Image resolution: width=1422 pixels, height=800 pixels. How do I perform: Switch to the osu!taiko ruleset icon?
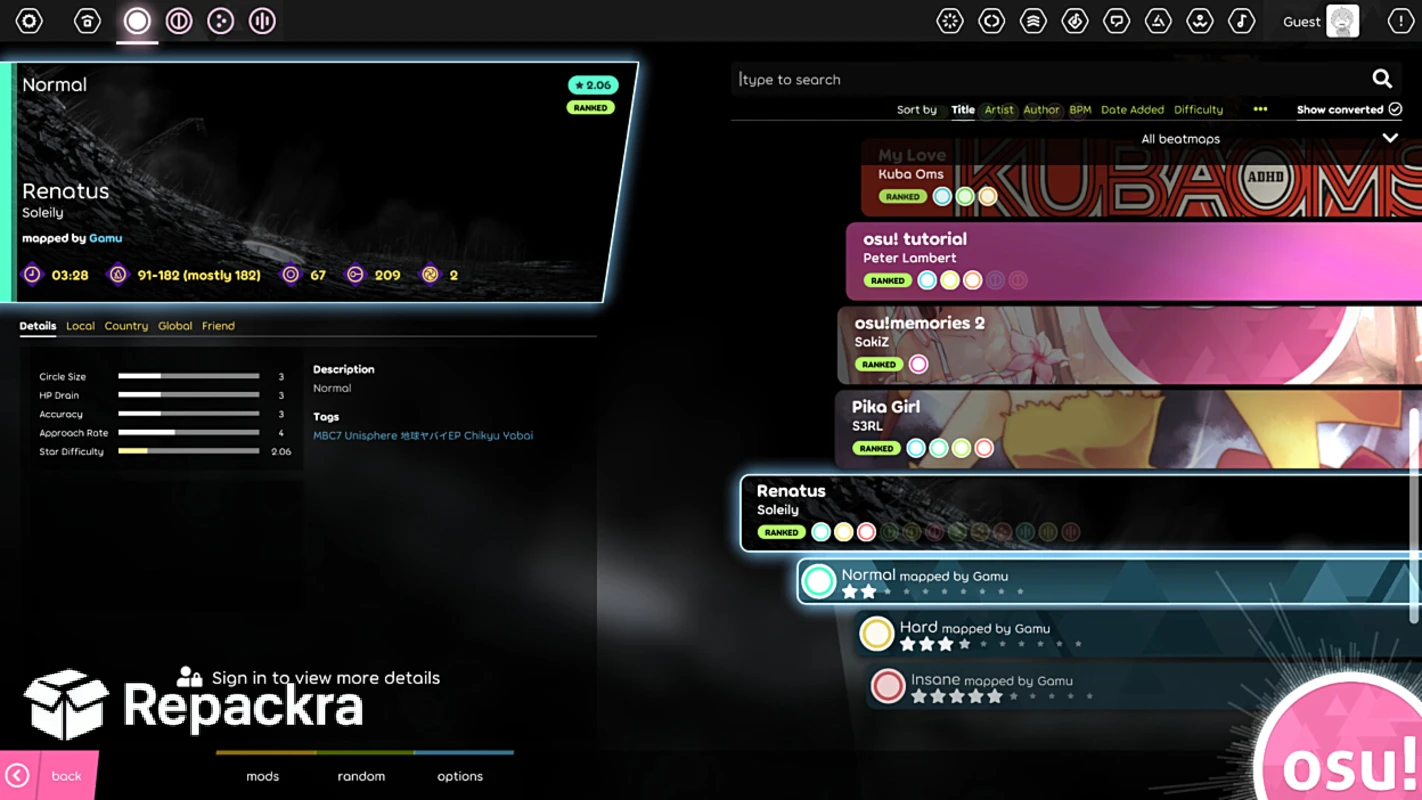(179, 21)
